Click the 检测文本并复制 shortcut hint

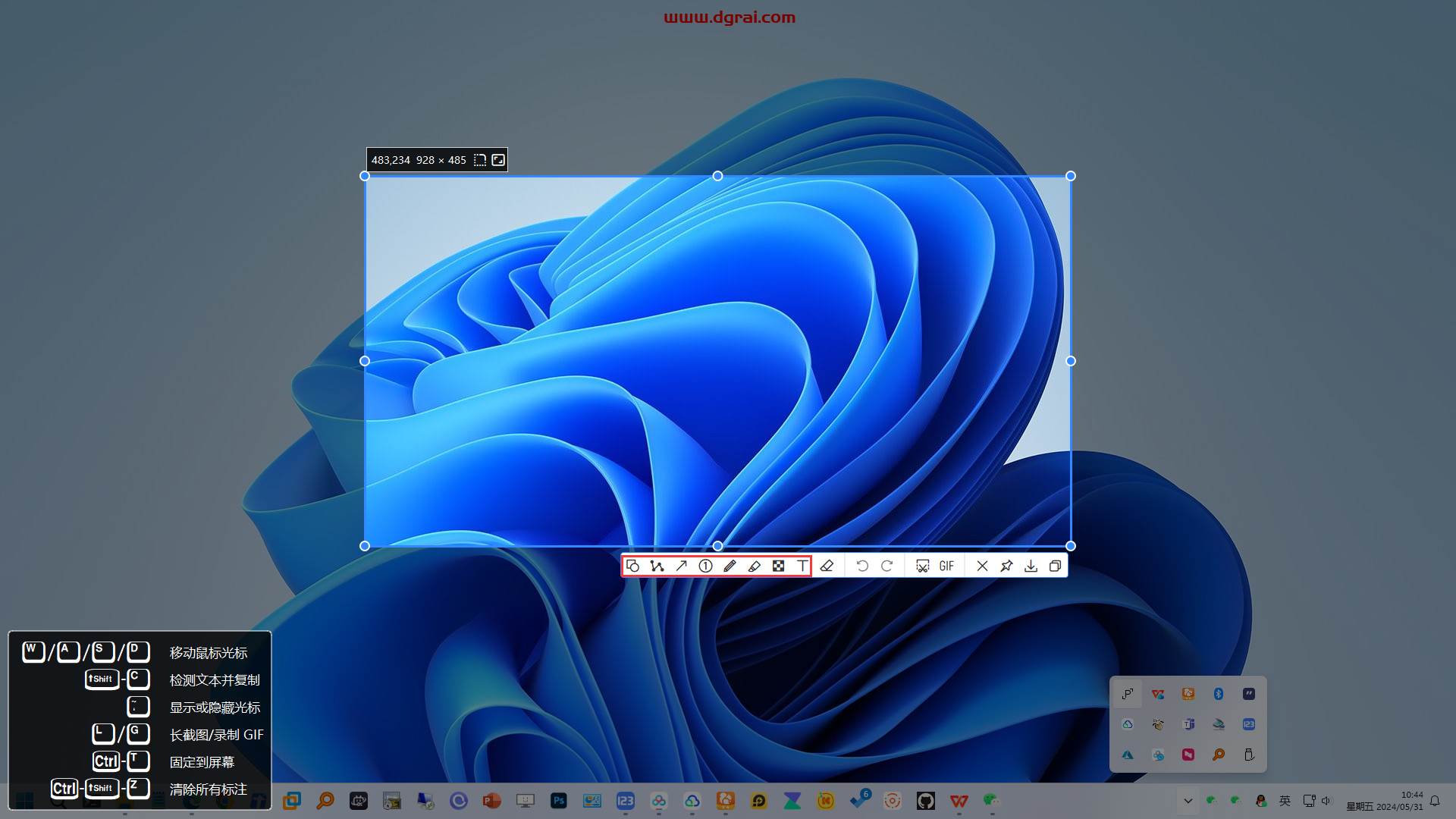(x=215, y=680)
